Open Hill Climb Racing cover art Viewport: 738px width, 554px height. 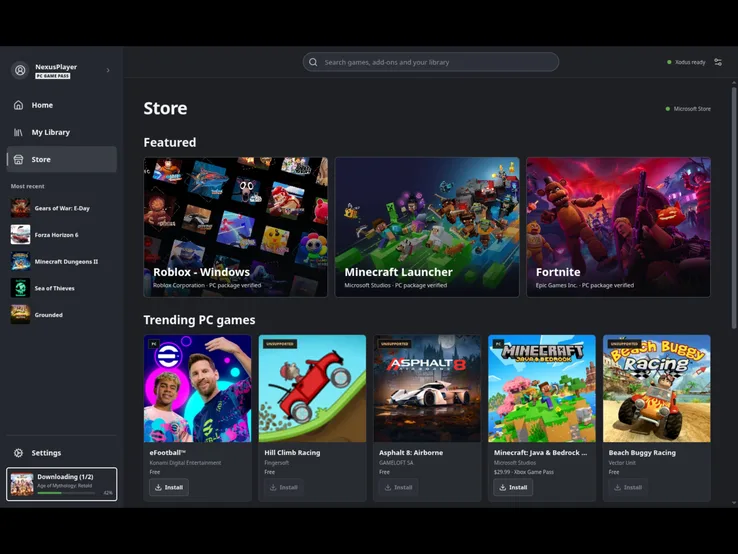point(313,388)
